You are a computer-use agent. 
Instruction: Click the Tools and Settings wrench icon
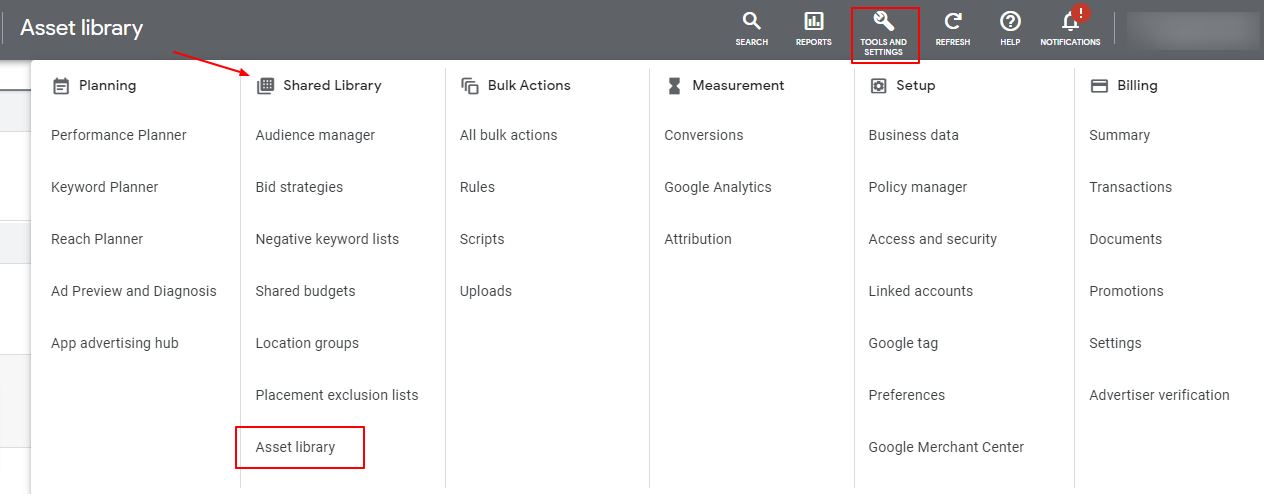point(883,21)
